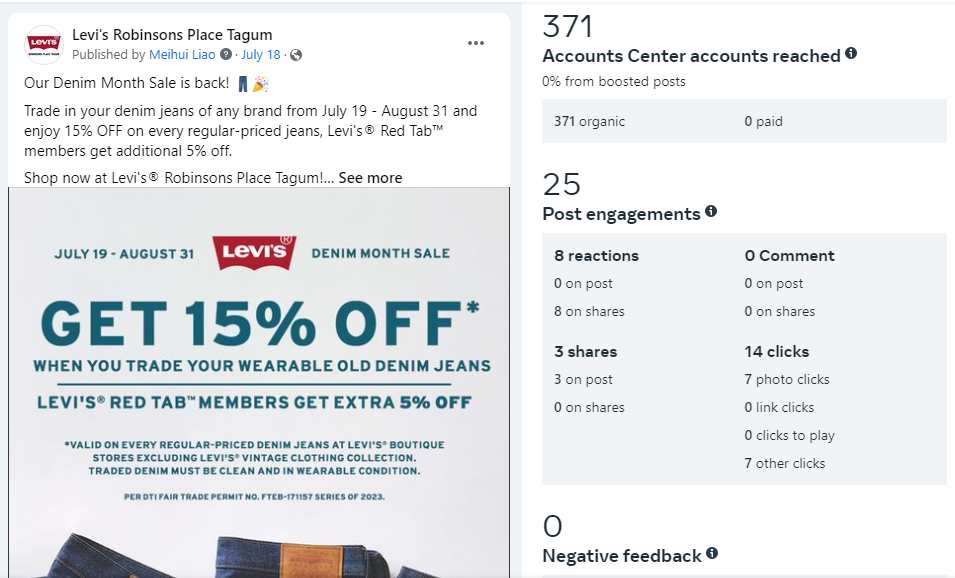Click the 371 accounts reached number
This screenshot has height=578, width=955.
[x=568, y=26]
